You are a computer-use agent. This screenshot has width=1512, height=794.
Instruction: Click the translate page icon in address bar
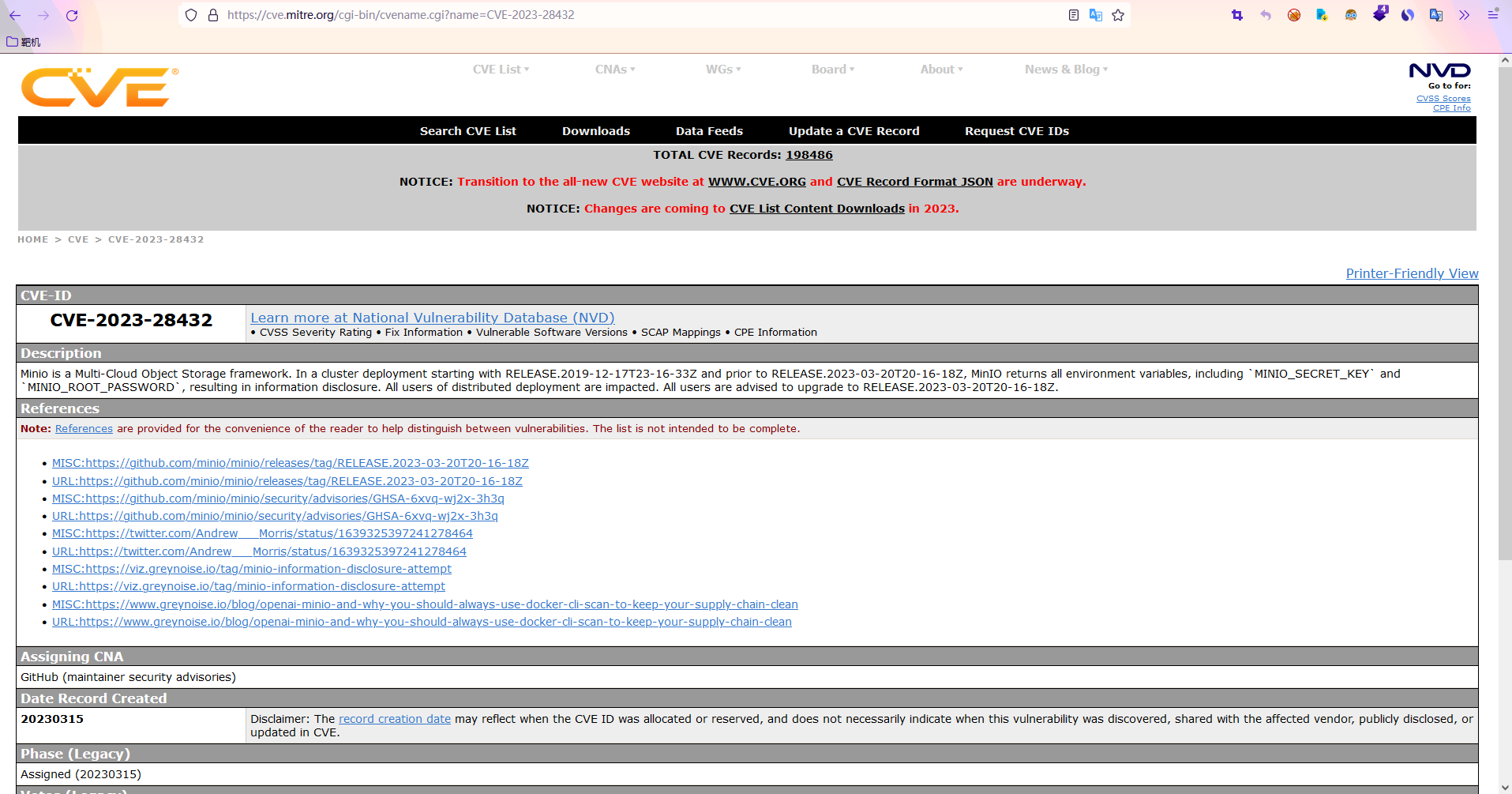[x=1096, y=15]
